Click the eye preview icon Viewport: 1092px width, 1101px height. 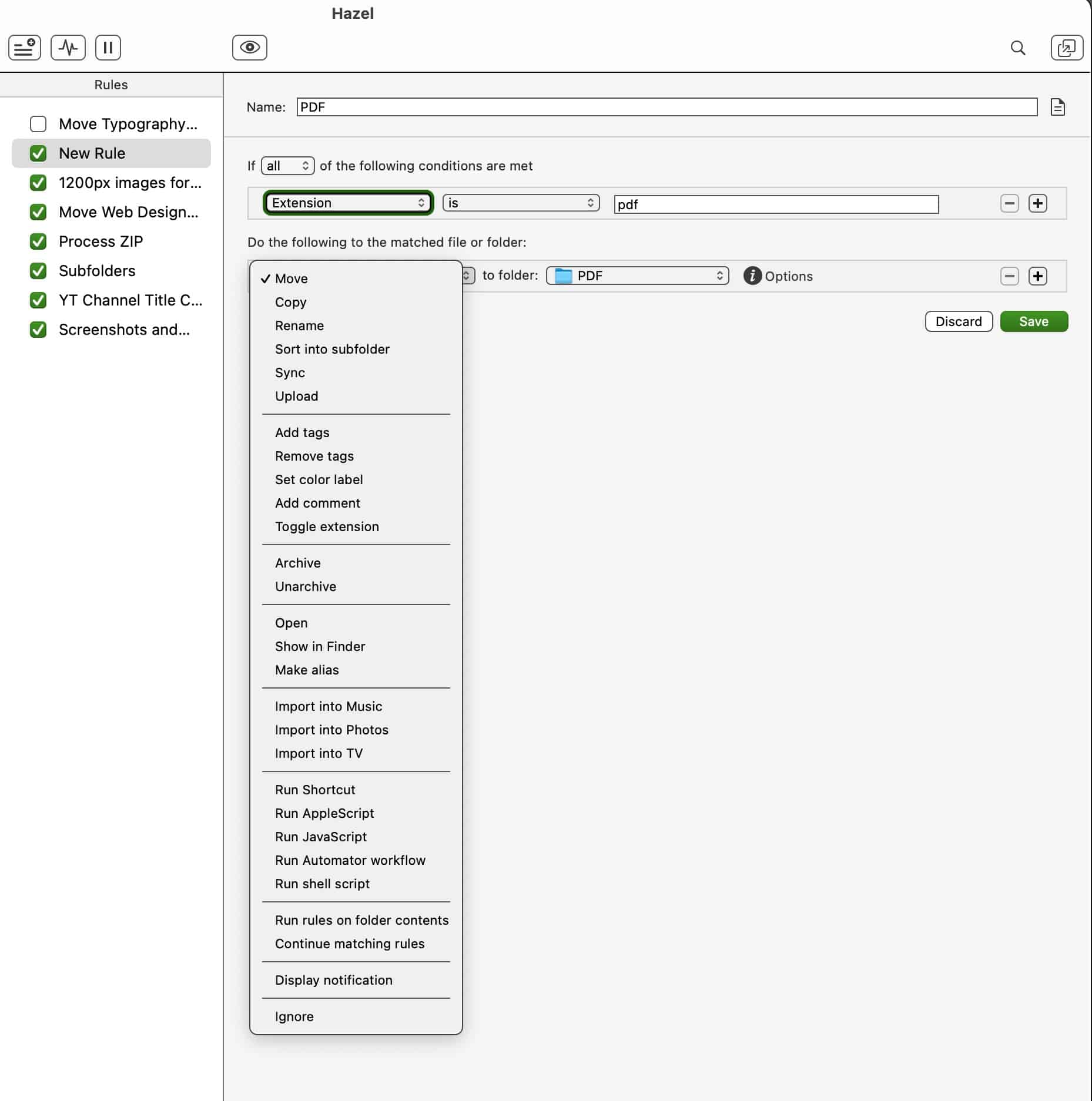[249, 48]
